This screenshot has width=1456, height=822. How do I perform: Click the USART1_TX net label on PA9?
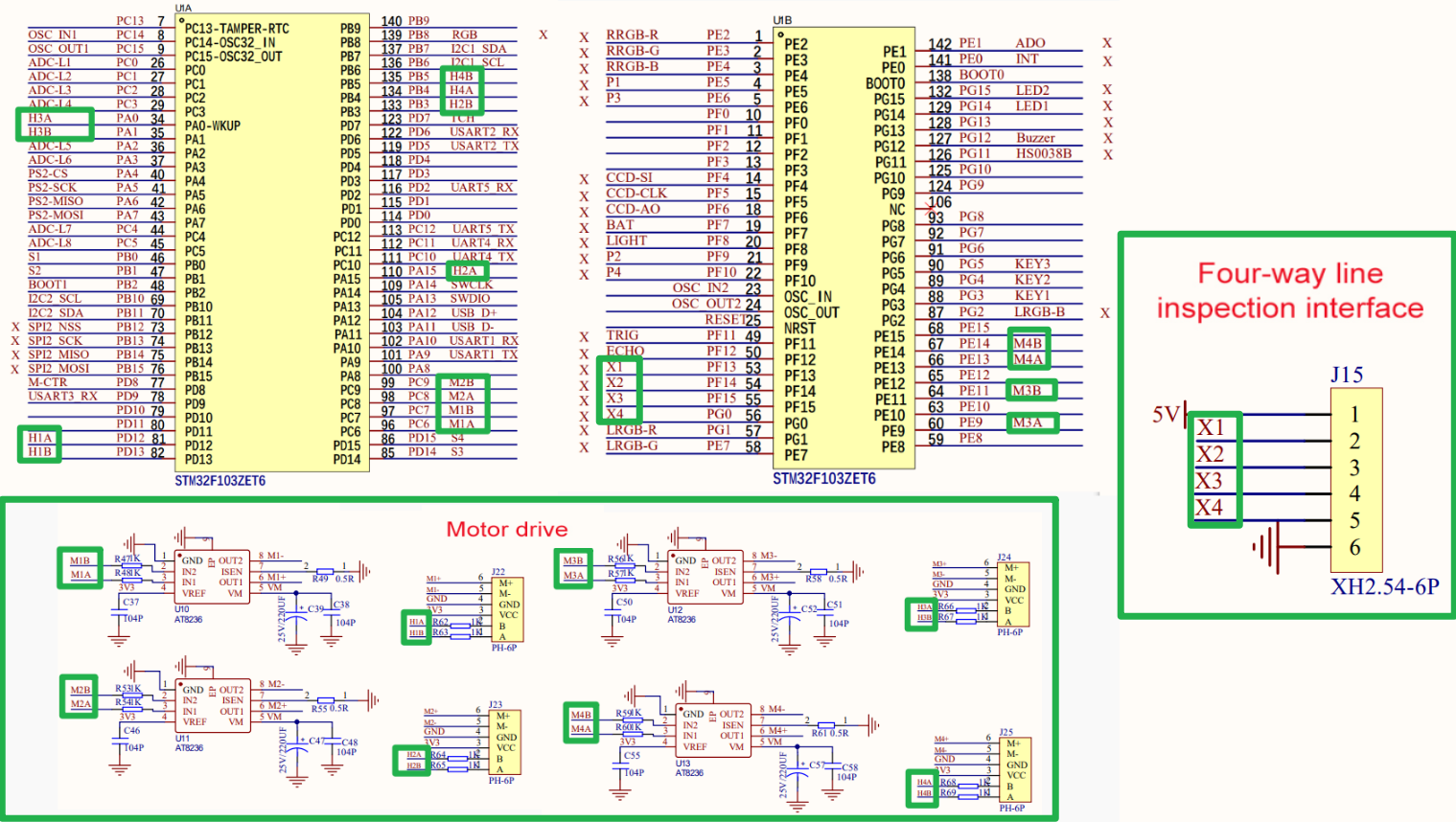pyautogui.click(x=484, y=354)
